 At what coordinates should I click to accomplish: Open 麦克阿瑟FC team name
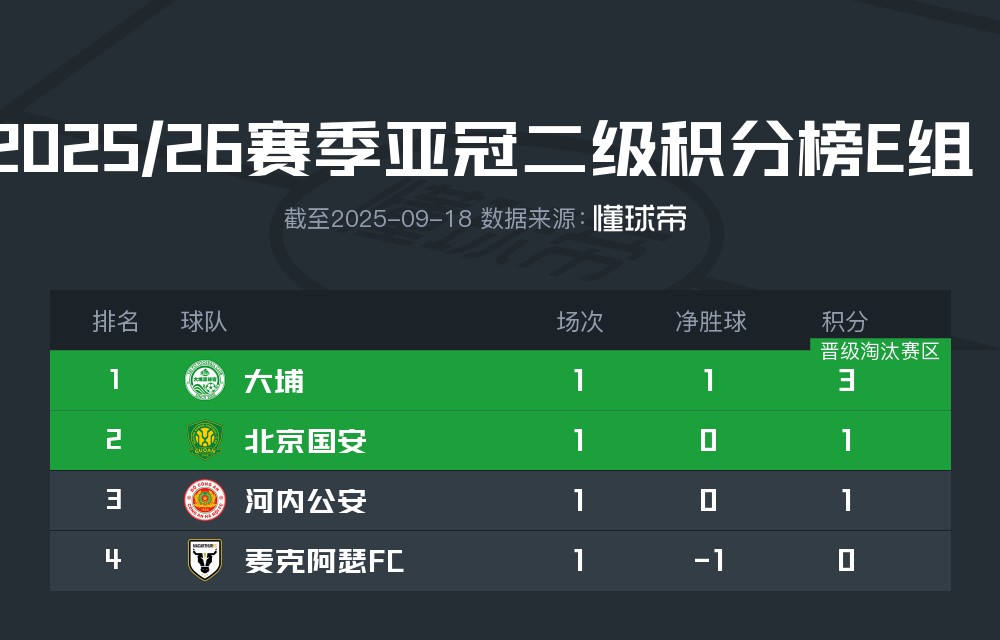tap(324, 561)
